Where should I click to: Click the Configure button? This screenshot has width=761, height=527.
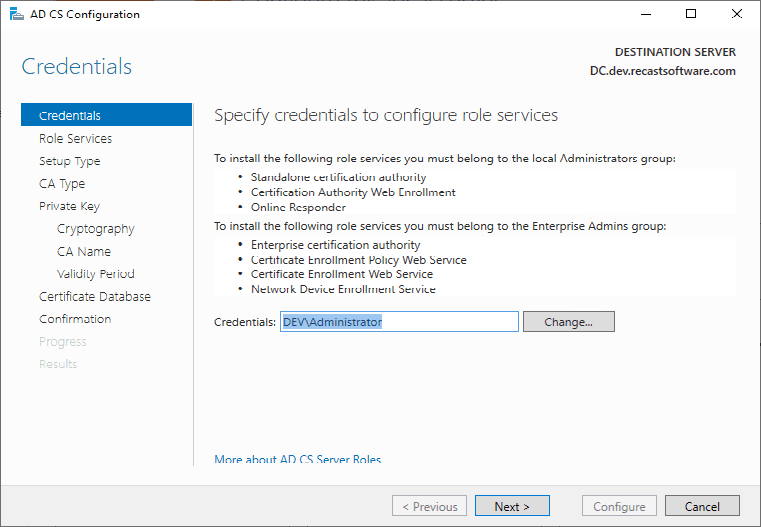620,506
